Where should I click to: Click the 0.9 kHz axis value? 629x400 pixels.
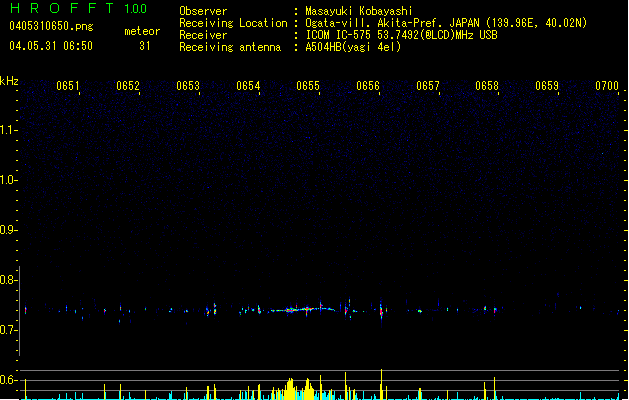pos(7,230)
